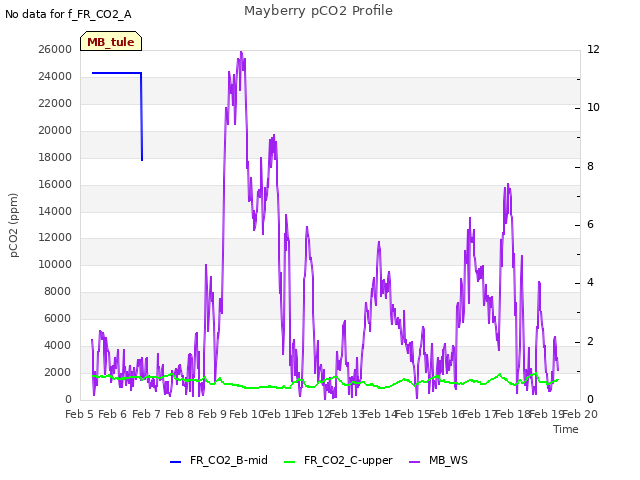The width and height of the screenshot is (640, 480).
Task: Click the blue FR_CO2_B-mid horizontal line segment
Action: 117,73
